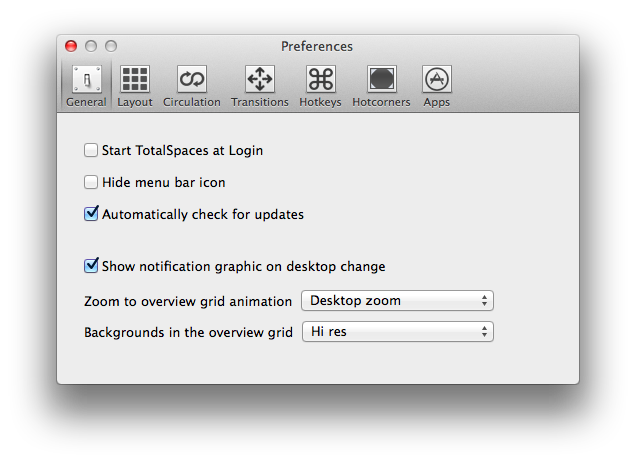Expand the Hi res backgrounds dropdown
636x463 pixels.
click(x=397, y=332)
